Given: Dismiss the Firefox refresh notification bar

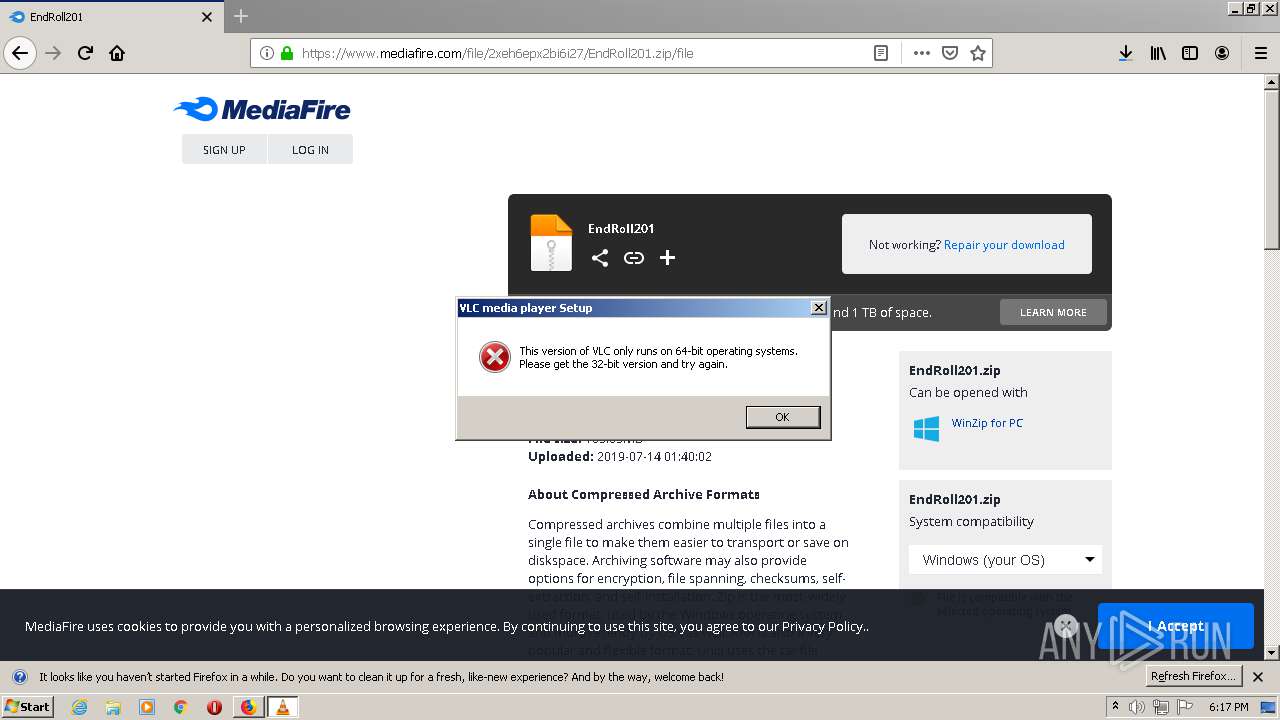Looking at the screenshot, I should pos(1258,677).
